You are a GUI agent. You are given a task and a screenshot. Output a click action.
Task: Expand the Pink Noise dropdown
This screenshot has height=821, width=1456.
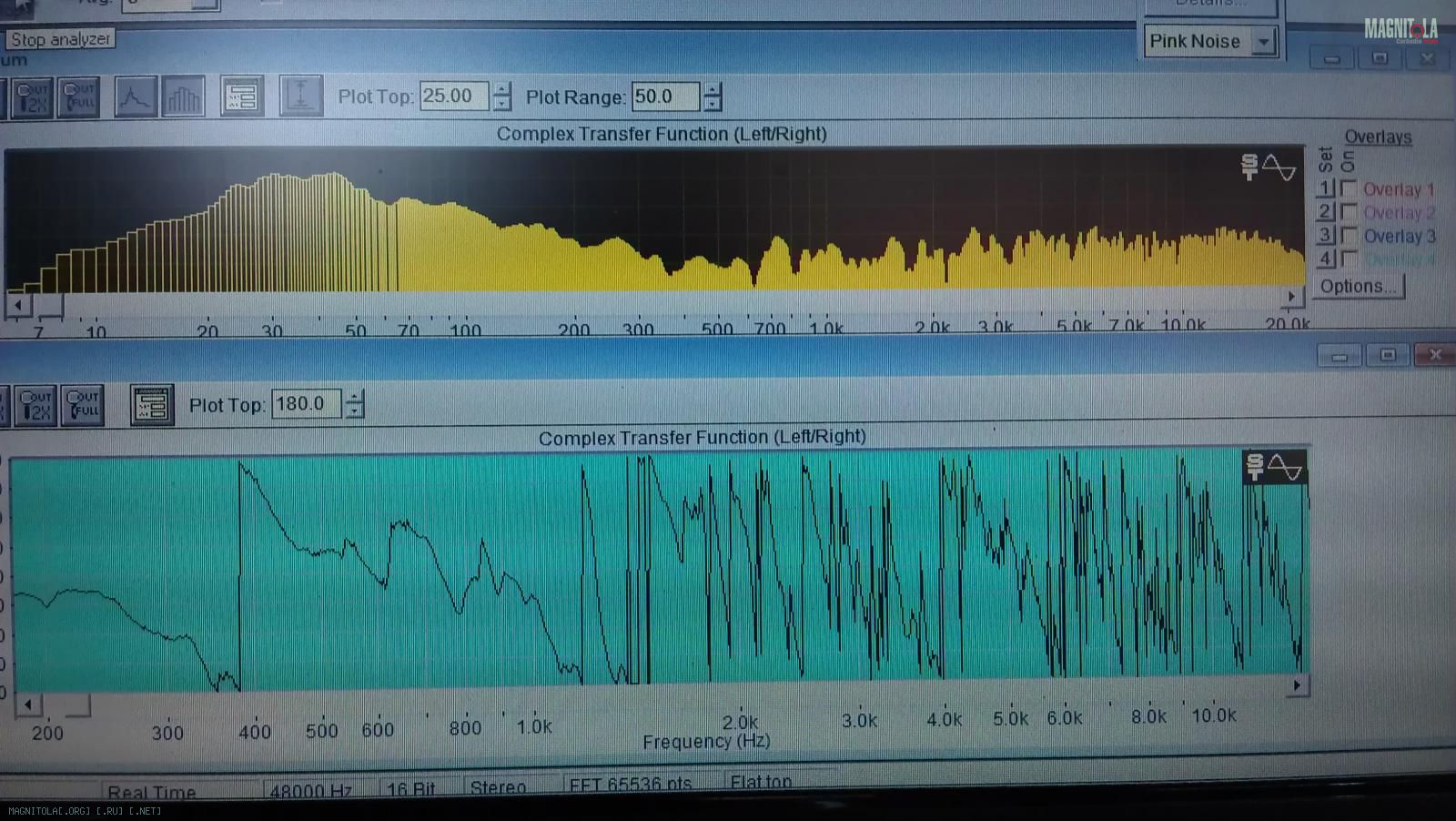1264,41
